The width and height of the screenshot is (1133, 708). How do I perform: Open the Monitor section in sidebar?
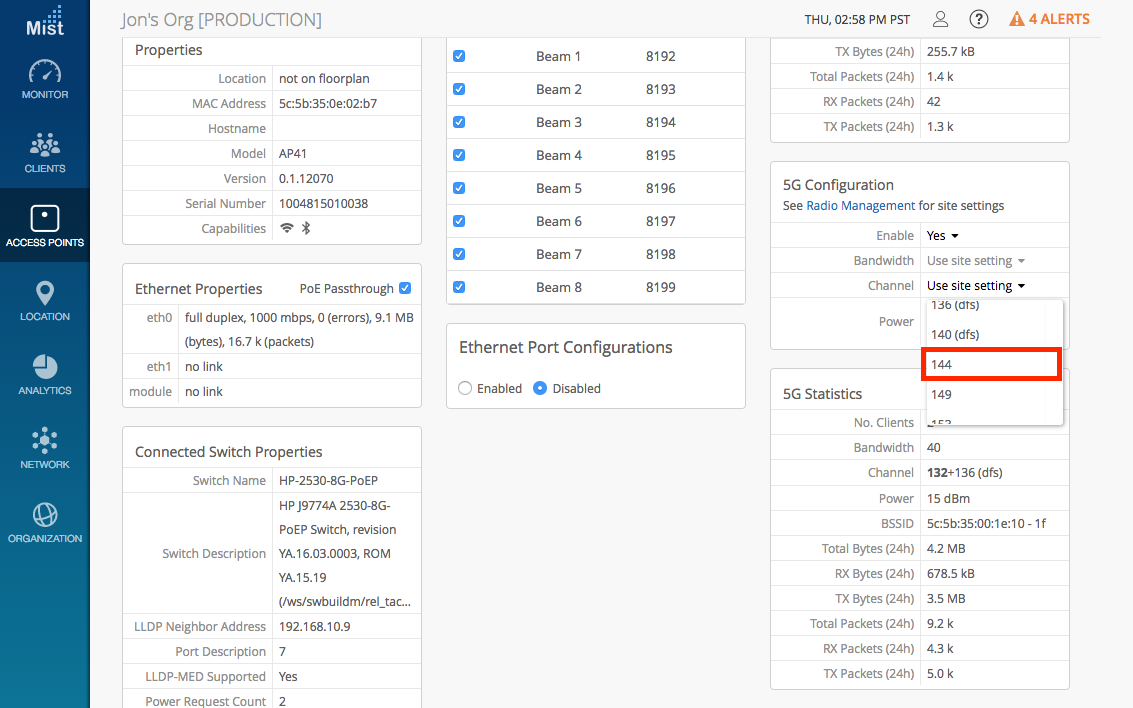(45, 80)
